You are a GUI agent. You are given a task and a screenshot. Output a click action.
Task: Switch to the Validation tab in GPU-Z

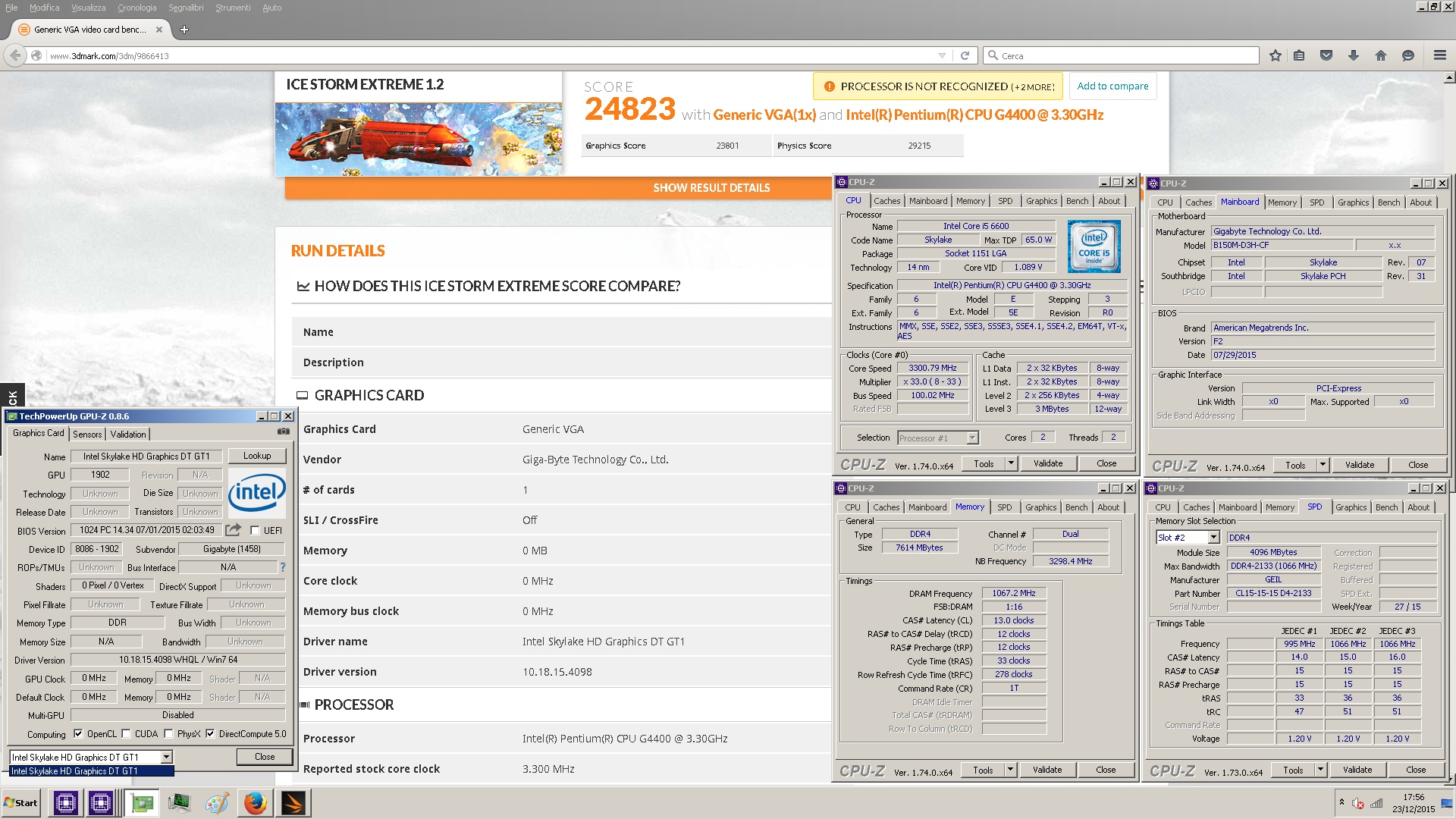(x=128, y=434)
